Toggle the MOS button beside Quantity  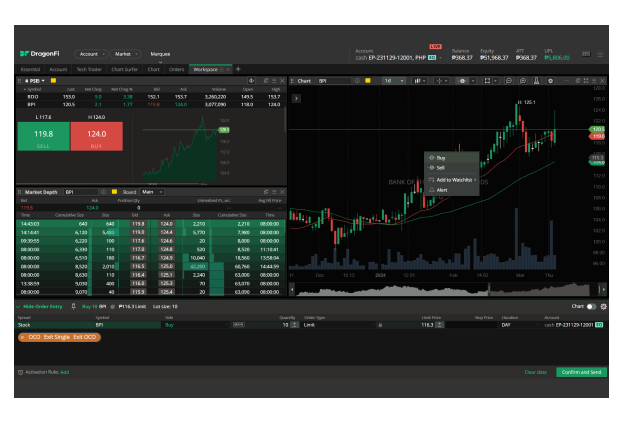(238, 325)
